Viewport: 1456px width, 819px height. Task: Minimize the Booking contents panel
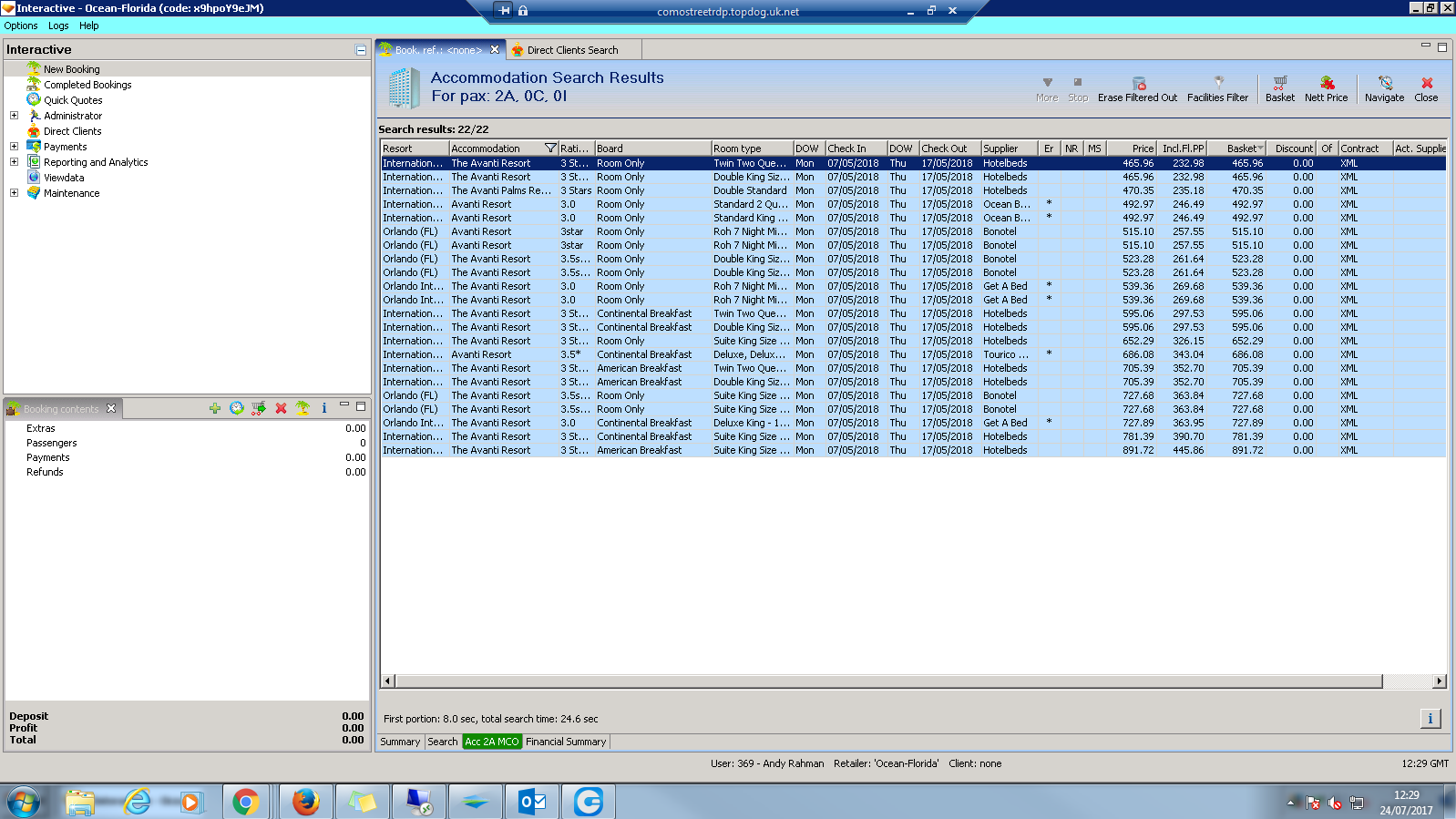pos(344,404)
